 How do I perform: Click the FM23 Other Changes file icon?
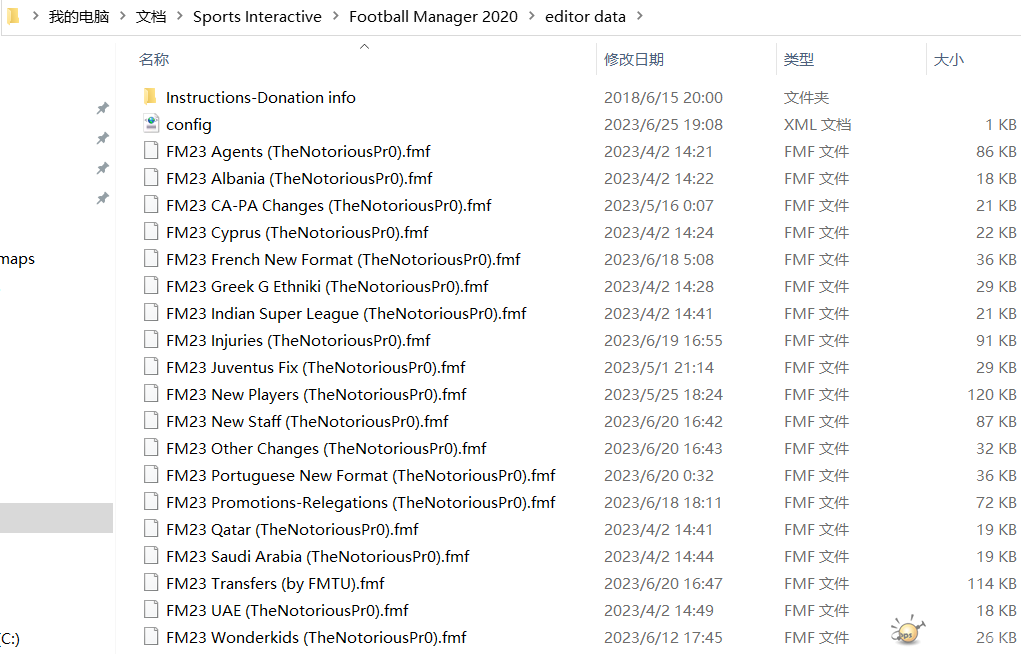tap(151, 448)
